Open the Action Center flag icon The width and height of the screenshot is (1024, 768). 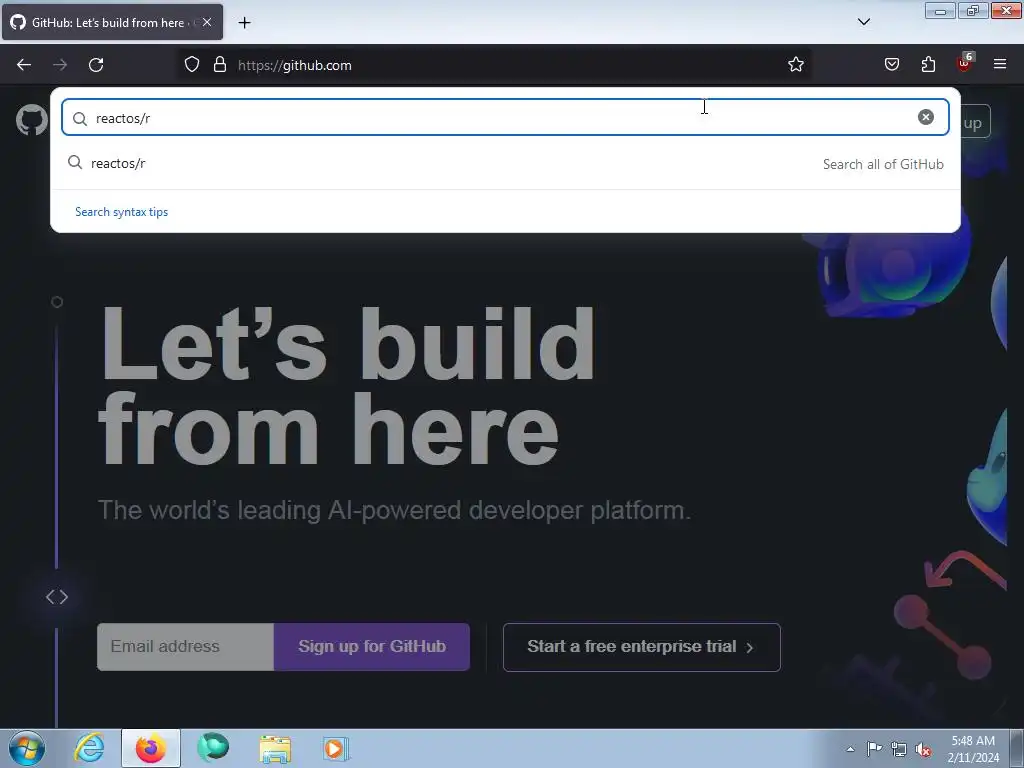874,749
